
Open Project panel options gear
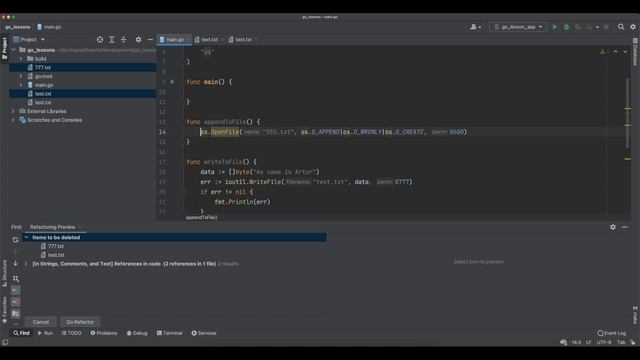pos(138,40)
